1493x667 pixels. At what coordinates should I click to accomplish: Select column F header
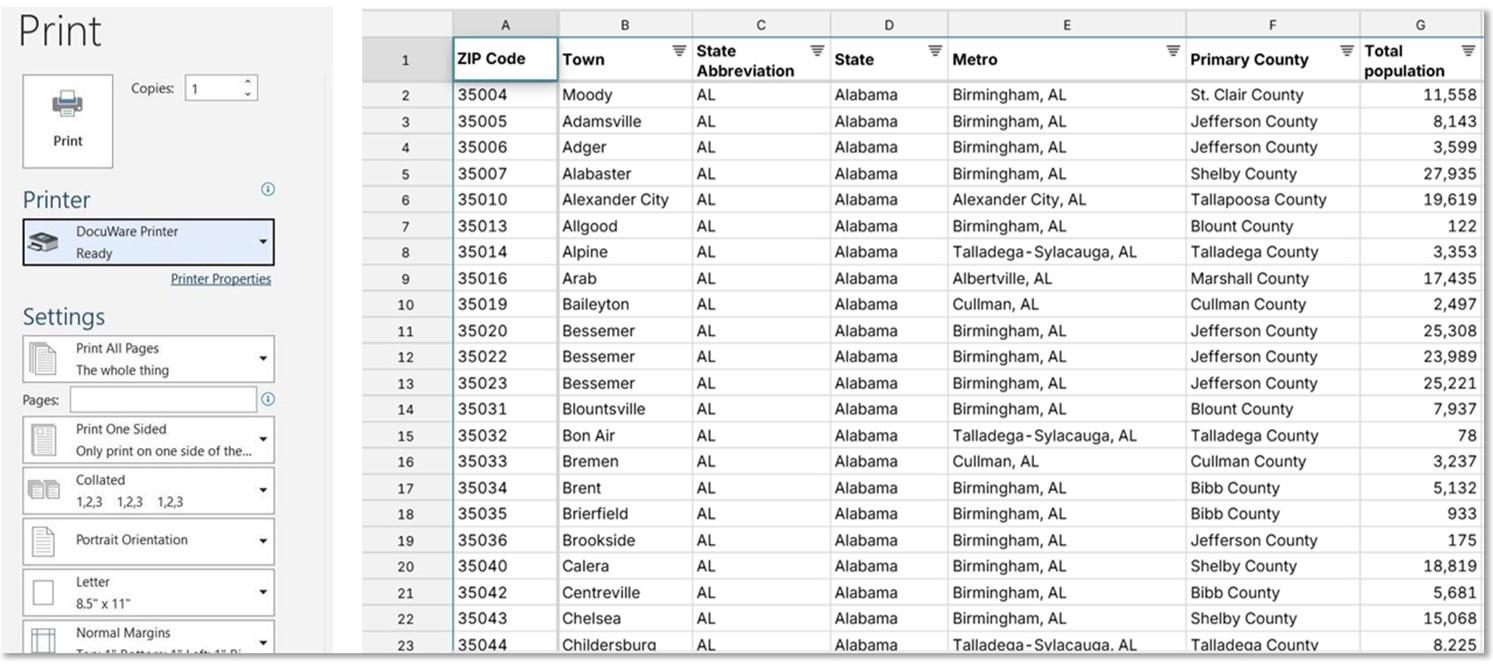click(x=1273, y=25)
